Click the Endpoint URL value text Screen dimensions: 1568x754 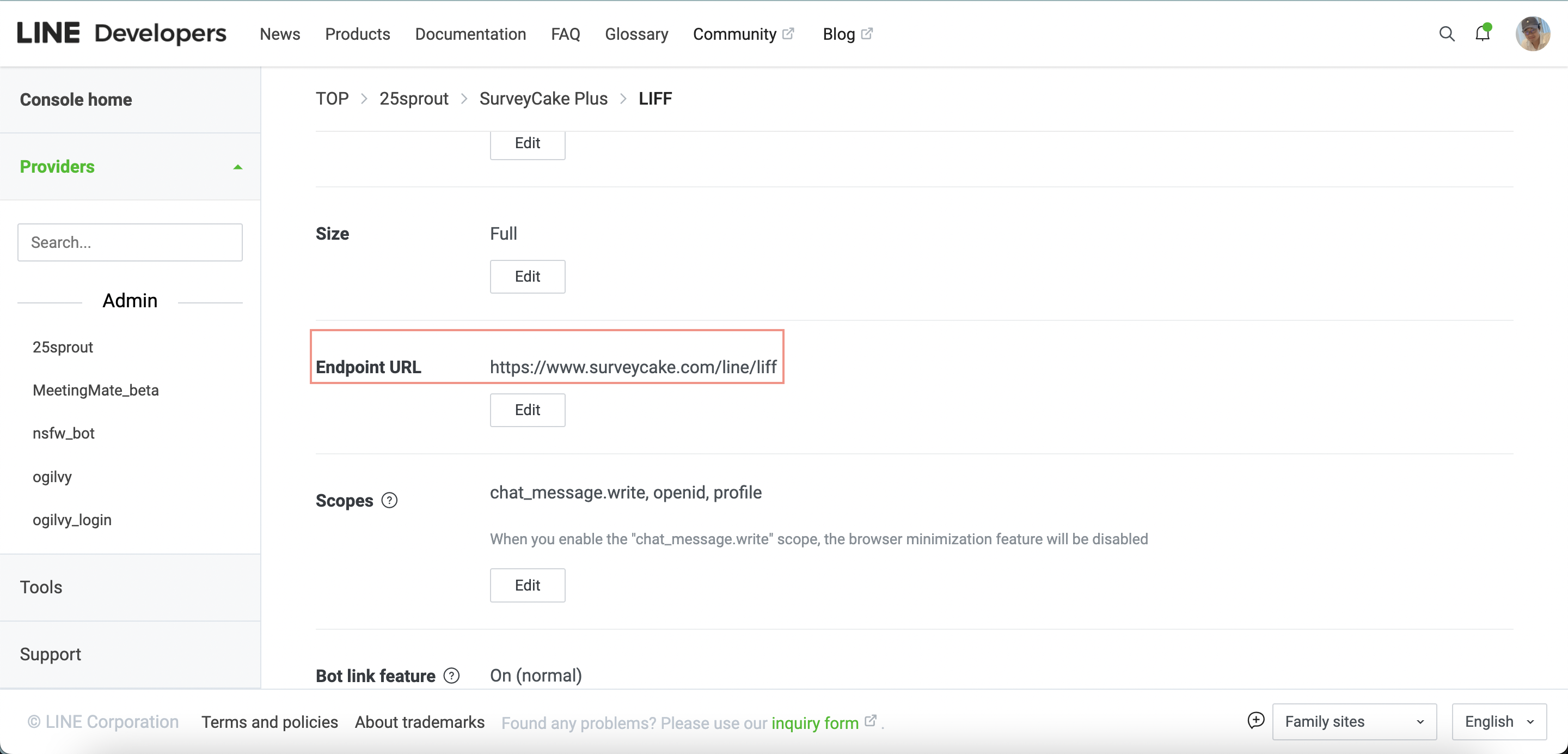click(x=633, y=367)
